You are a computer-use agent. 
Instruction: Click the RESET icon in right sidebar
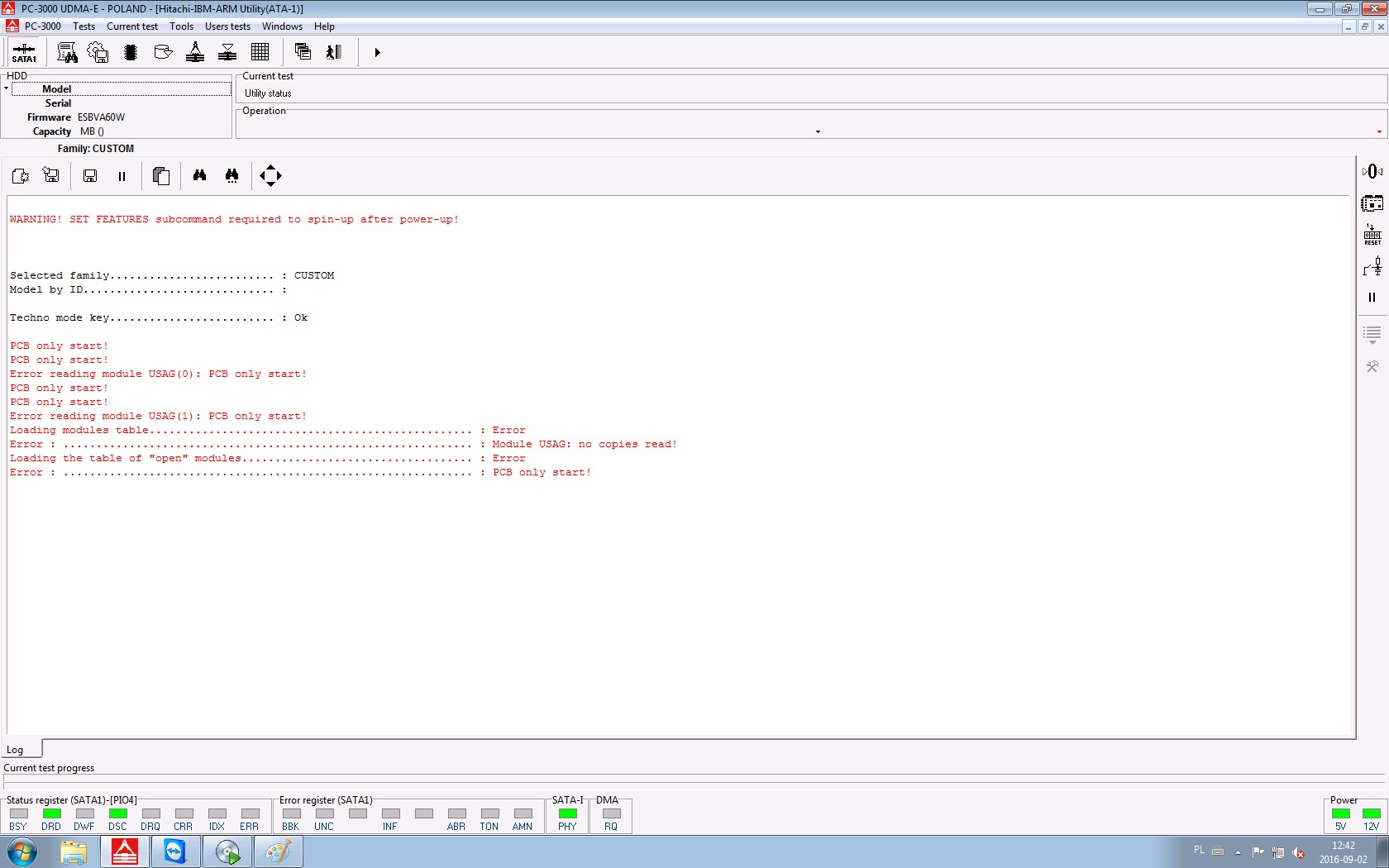click(1372, 235)
